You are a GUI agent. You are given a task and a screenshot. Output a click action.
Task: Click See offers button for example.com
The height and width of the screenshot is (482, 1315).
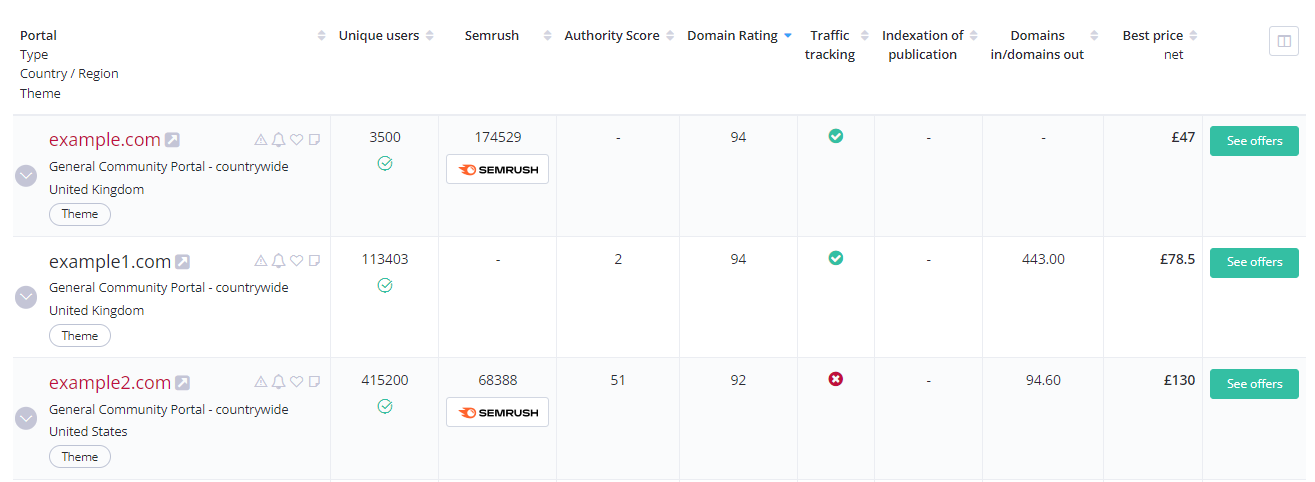1254,141
